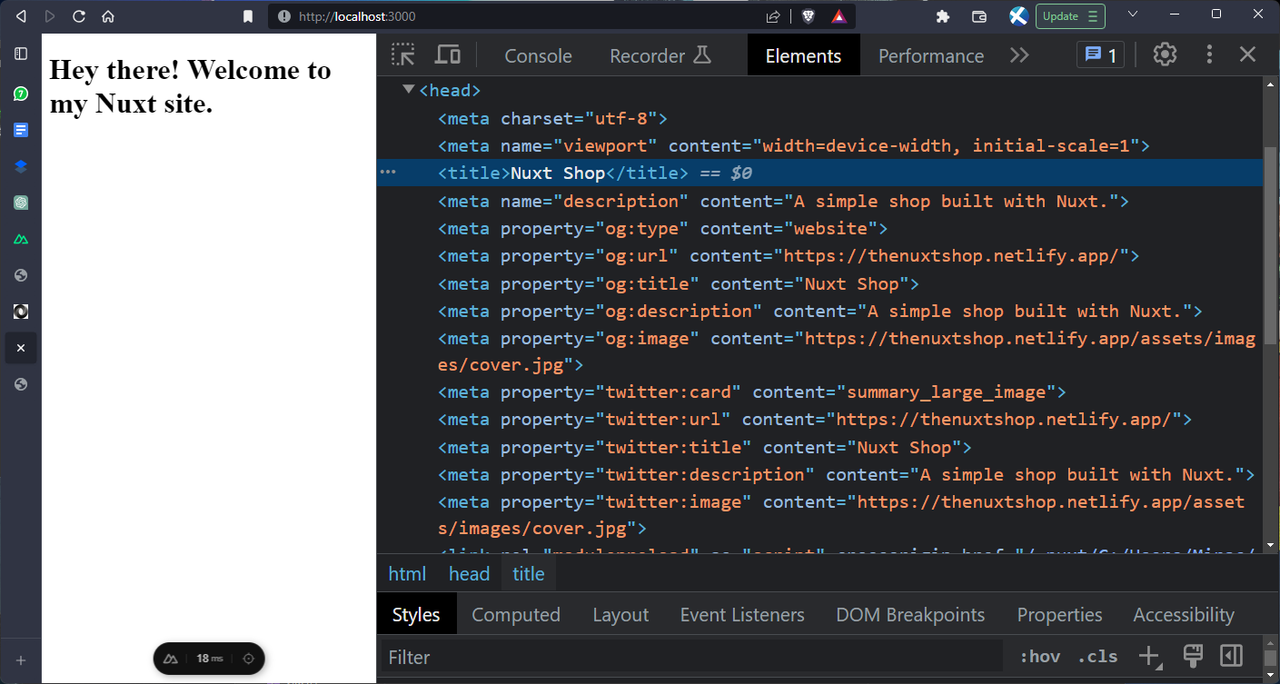
Task: Switch to the Console tab
Action: (538, 55)
